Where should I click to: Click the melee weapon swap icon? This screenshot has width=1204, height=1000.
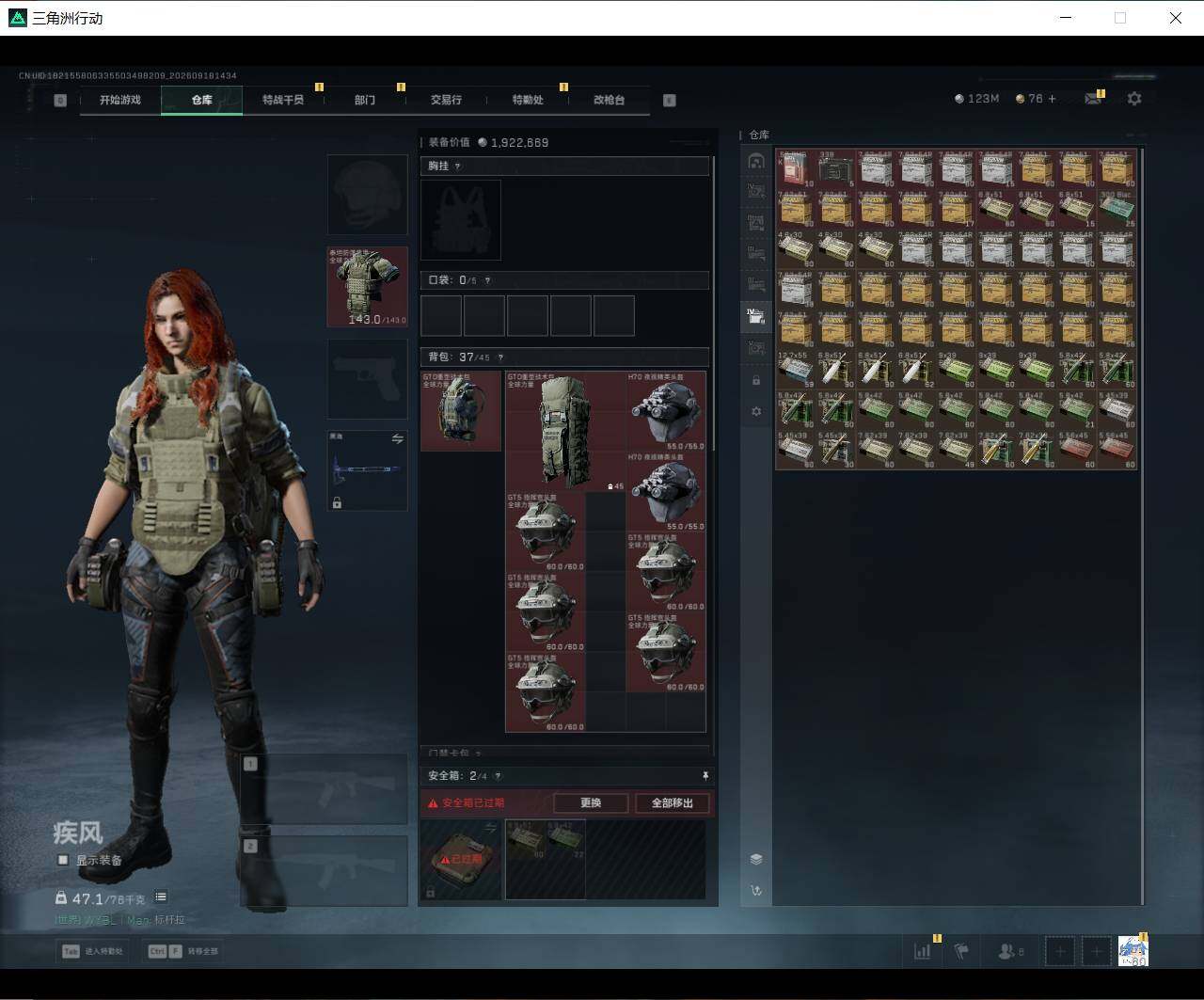coord(397,439)
